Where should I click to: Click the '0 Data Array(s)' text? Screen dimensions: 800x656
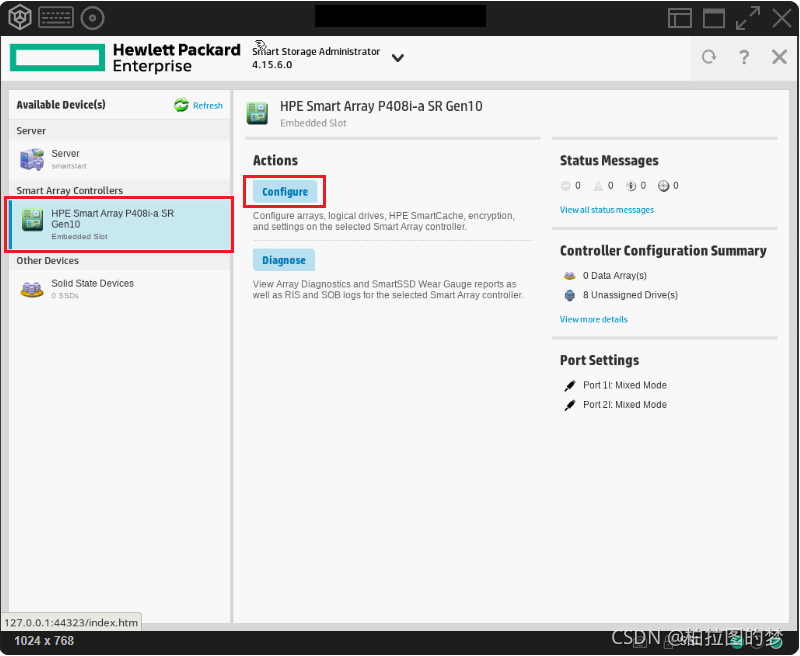(x=615, y=276)
